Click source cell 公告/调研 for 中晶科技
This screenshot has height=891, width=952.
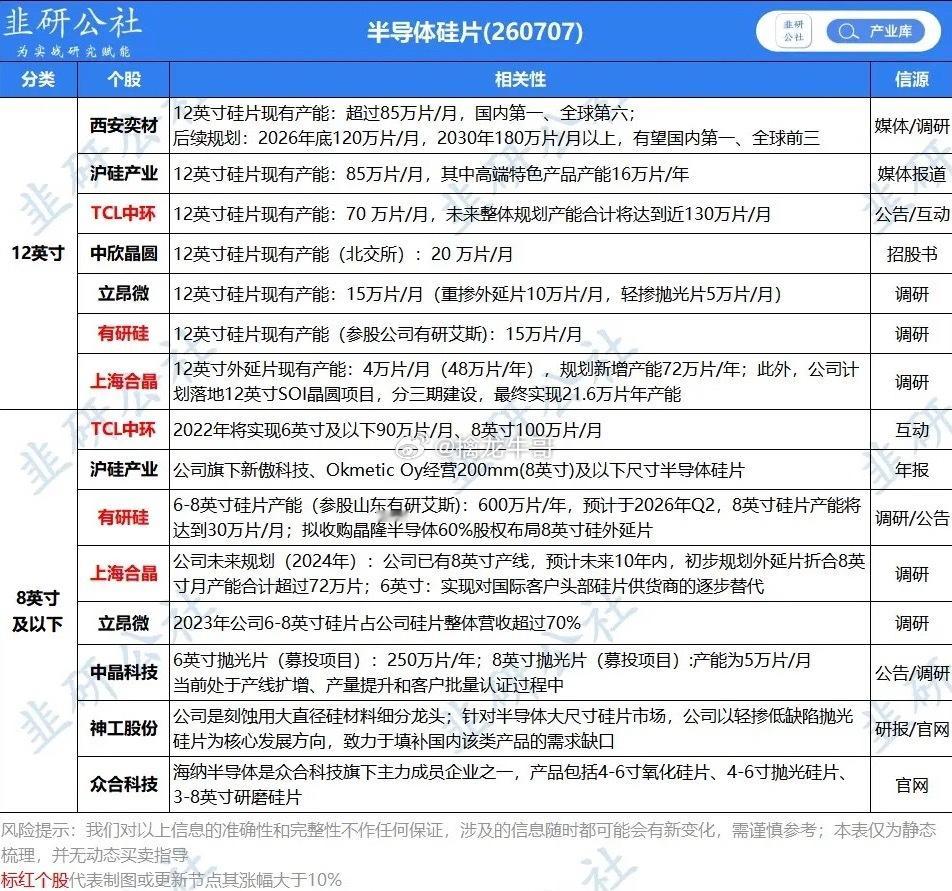point(911,672)
